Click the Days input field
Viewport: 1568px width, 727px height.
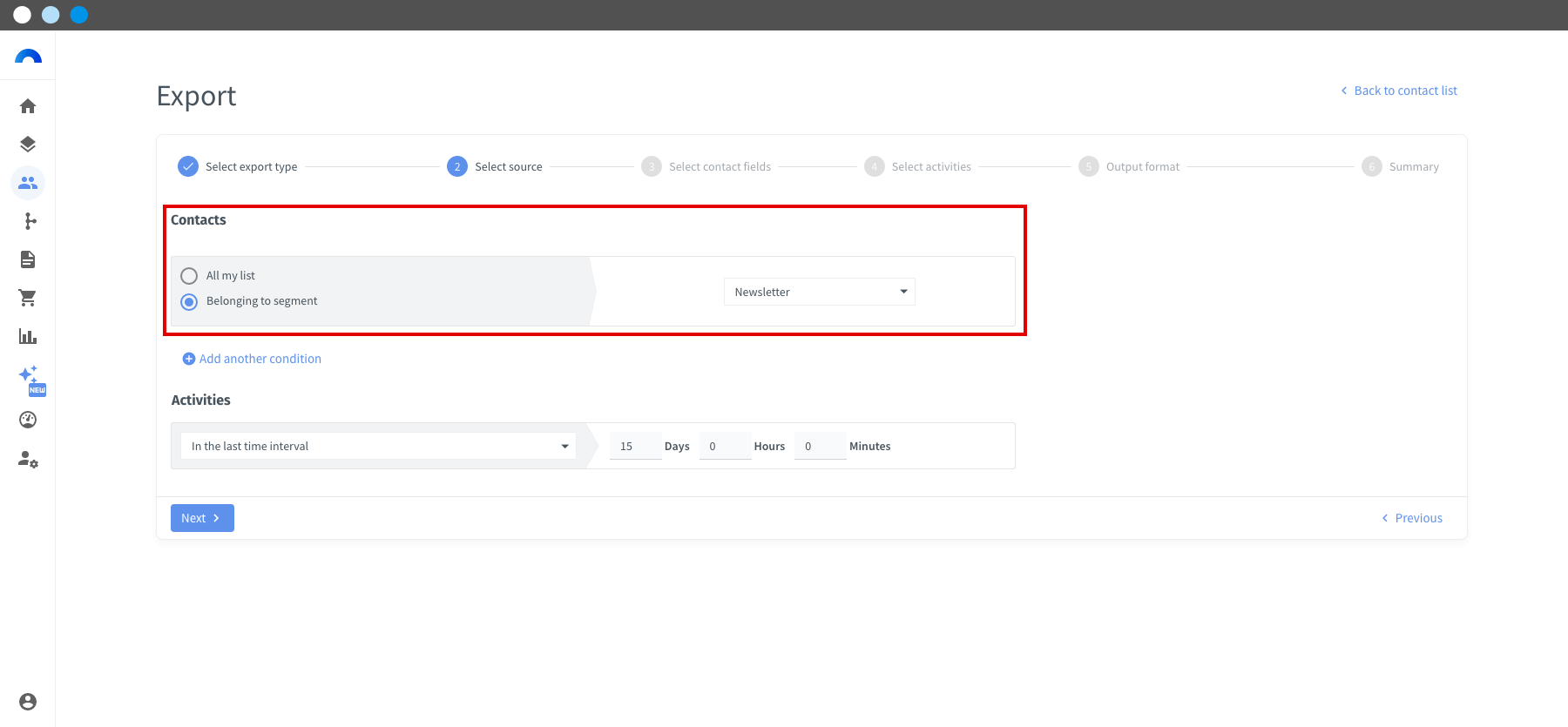coord(635,446)
